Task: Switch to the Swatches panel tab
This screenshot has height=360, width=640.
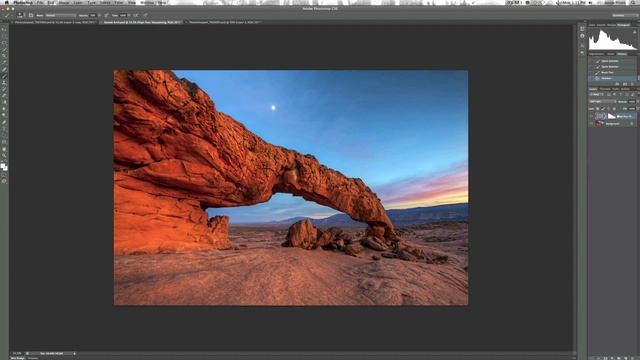Action: pos(601,25)
